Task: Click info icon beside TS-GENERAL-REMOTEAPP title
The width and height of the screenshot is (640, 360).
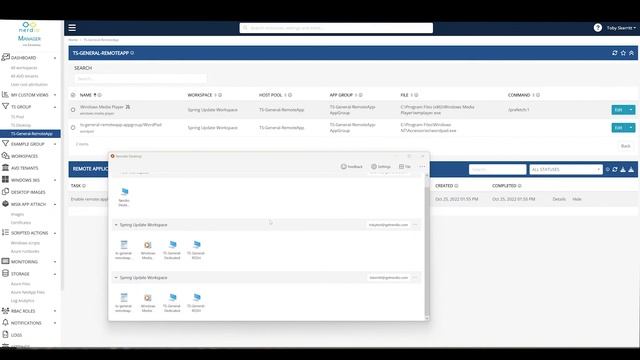Action: 132,53
